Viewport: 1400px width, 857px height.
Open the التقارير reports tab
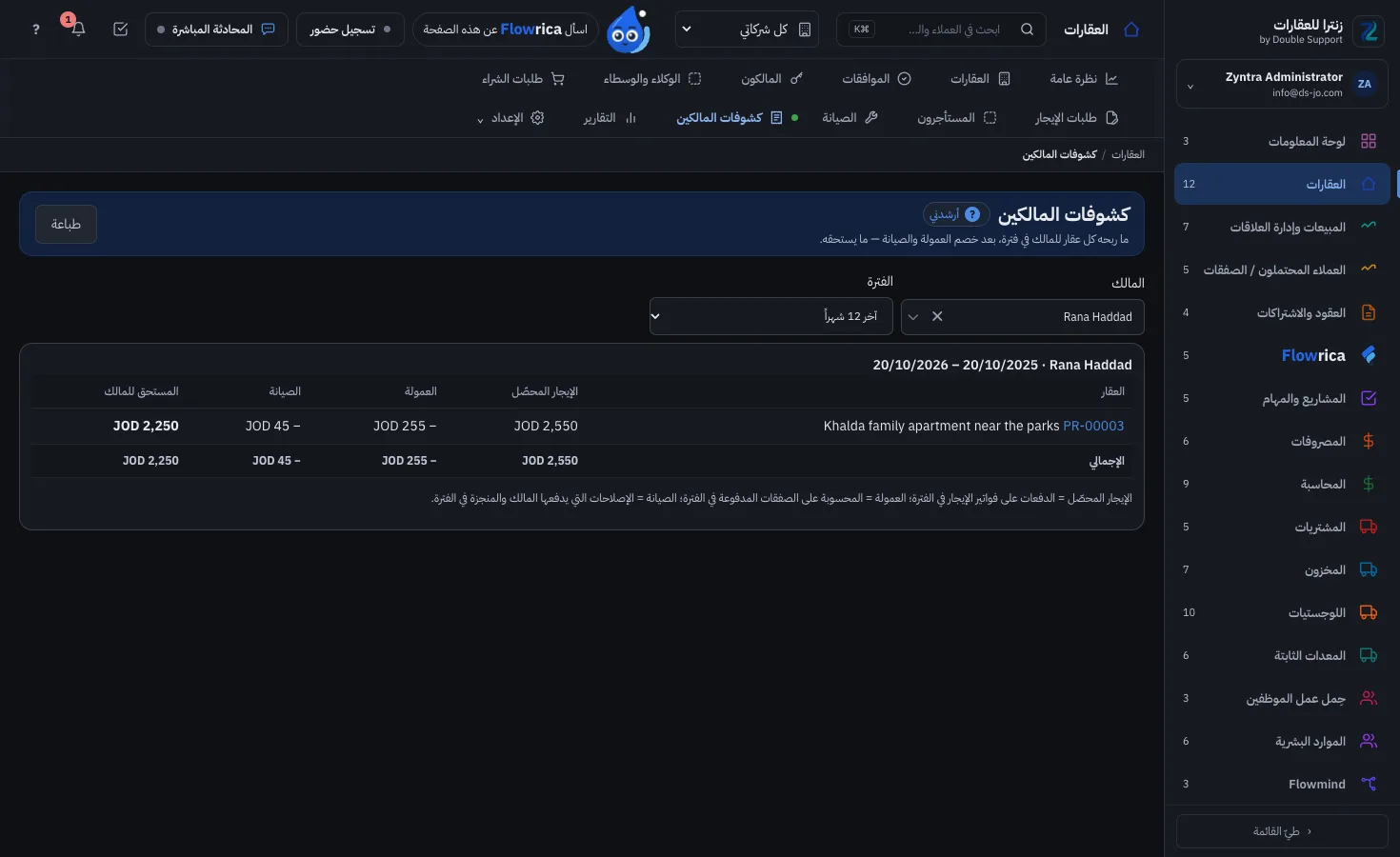pos(610,118)
